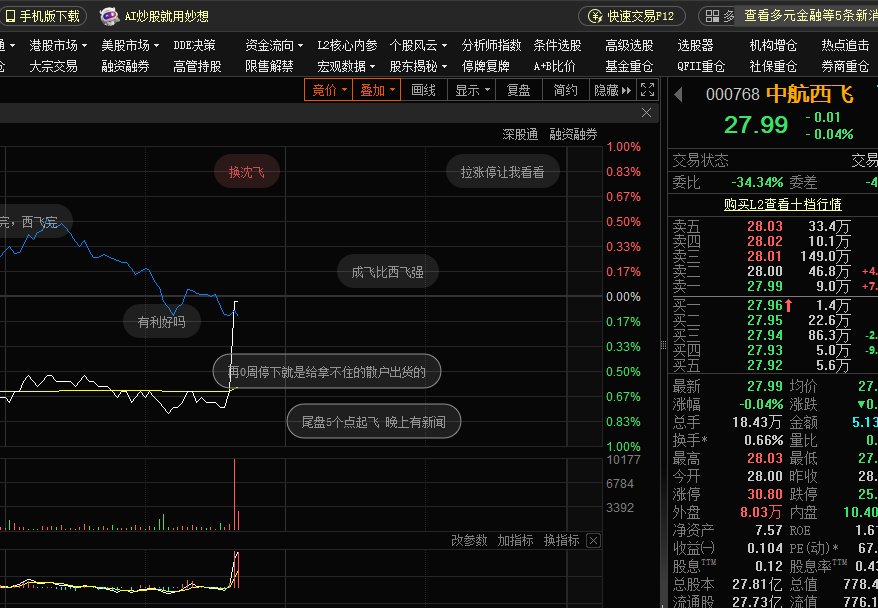Toggle the 叠加 overlay dropdown button
The image size is (878, 608).
point(376,90)
